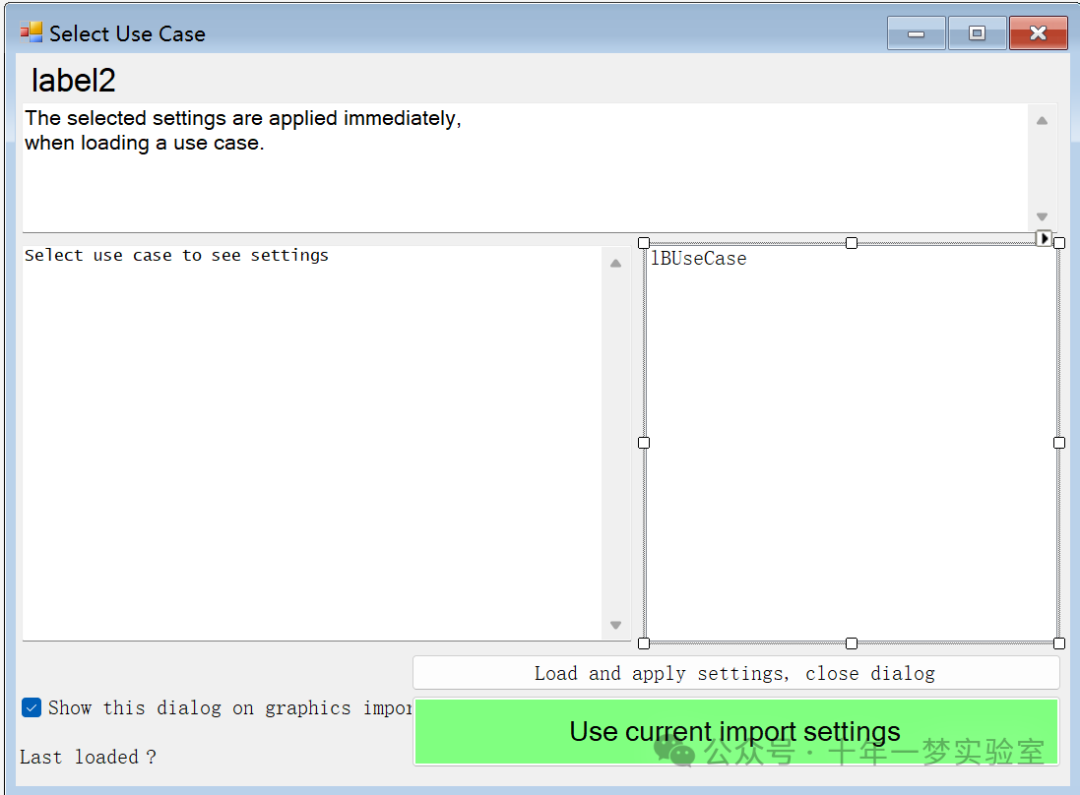Click the Select Use Case window icon
Screen dimensions: 1080x795
[x=31, y=32]
